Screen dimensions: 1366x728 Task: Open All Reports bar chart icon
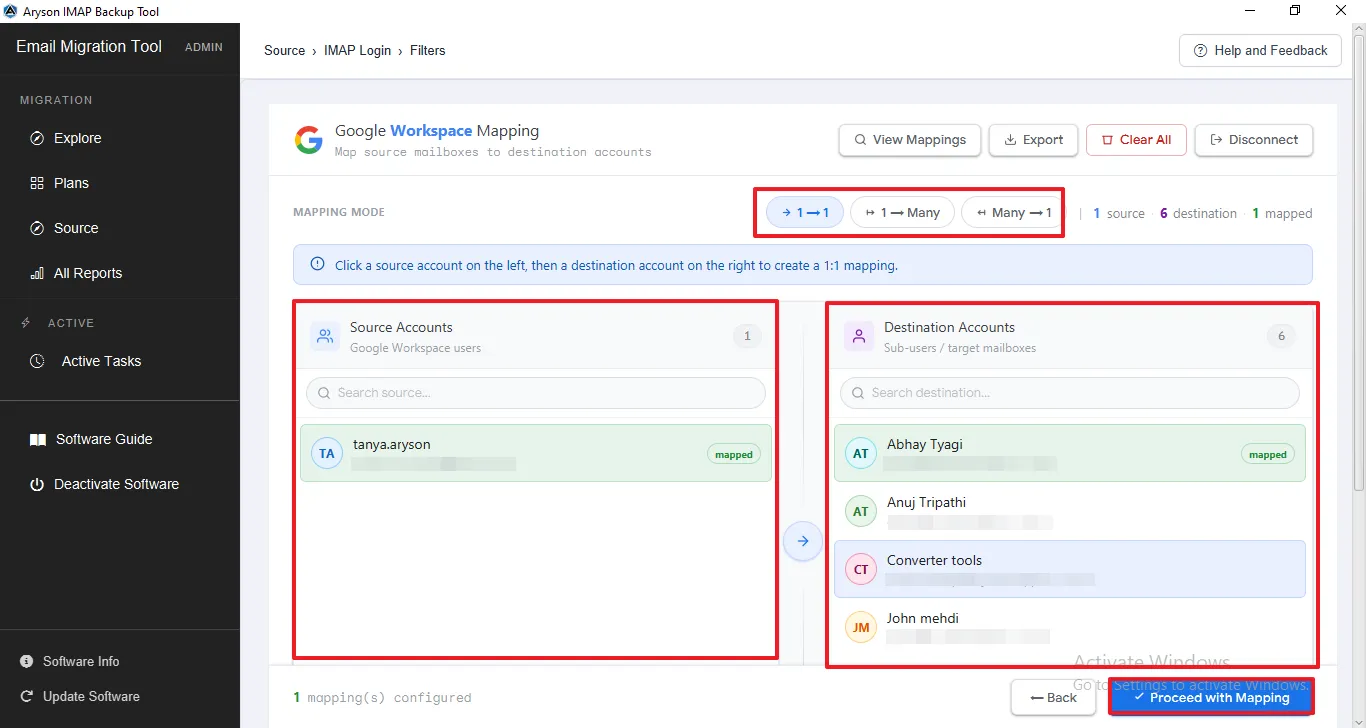pos(37,273)
